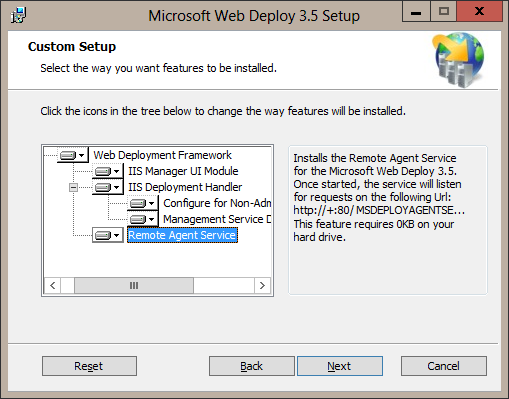Select Web Deployment Framework tree item
This screenshot has width=509, height=399.
[x=162, y=155]
